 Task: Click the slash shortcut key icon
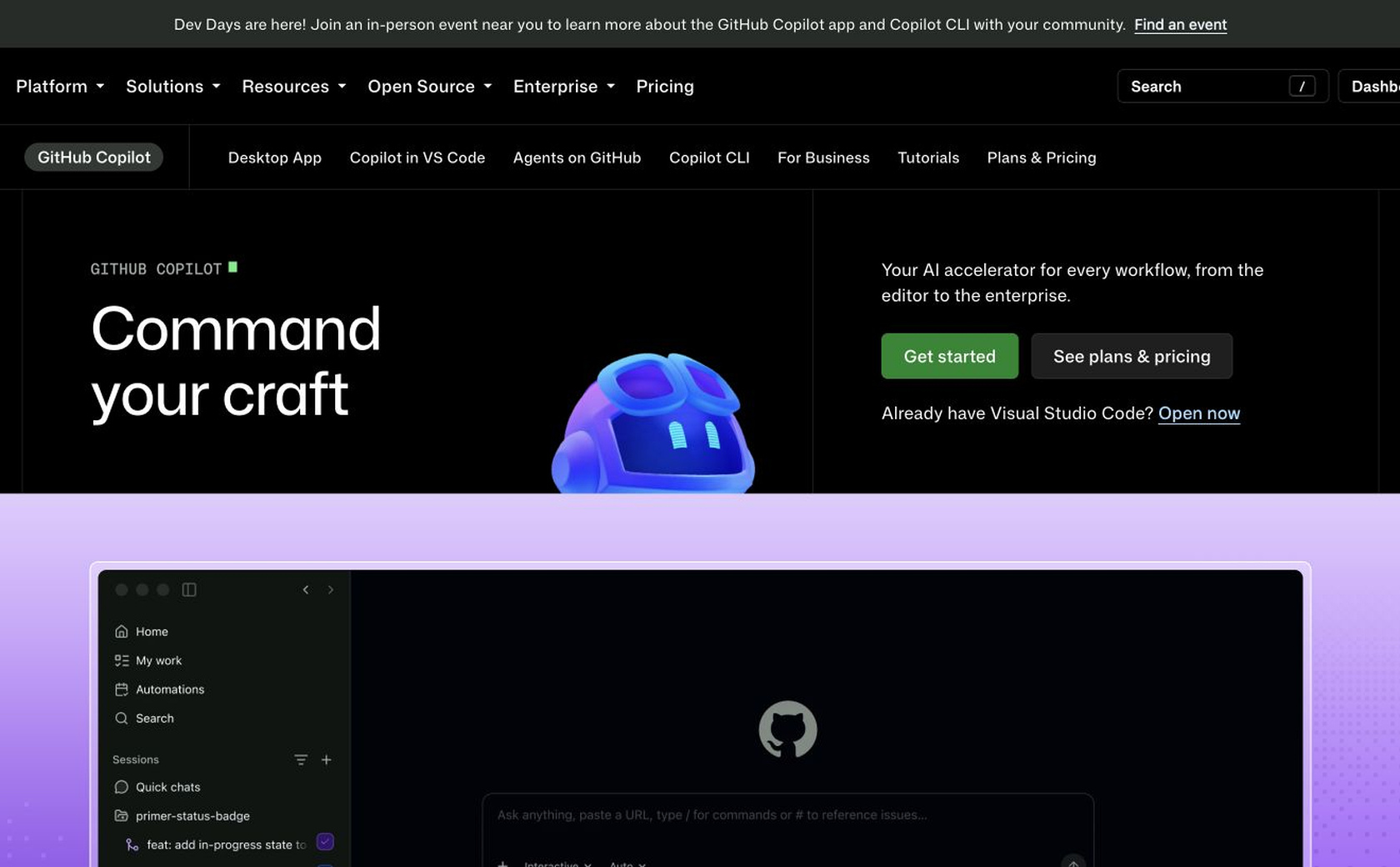[x=1302, y=86]
